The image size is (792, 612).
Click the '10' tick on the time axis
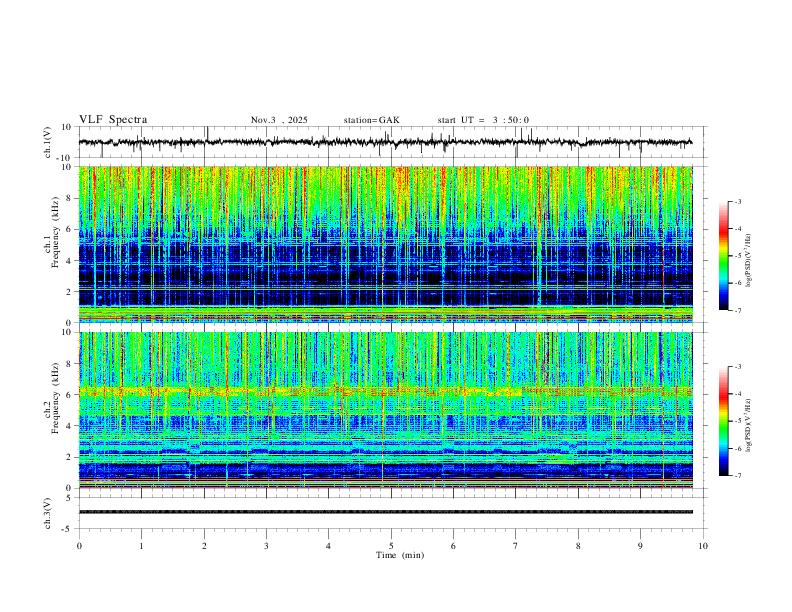coord(703,546)
